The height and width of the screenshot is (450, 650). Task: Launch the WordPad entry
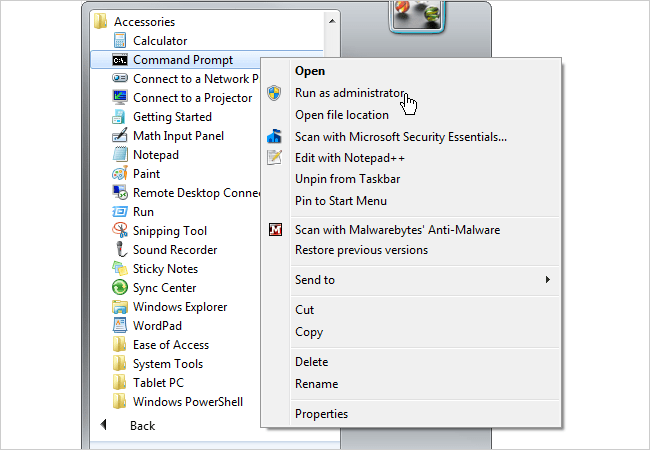click(x=158, y=326)
